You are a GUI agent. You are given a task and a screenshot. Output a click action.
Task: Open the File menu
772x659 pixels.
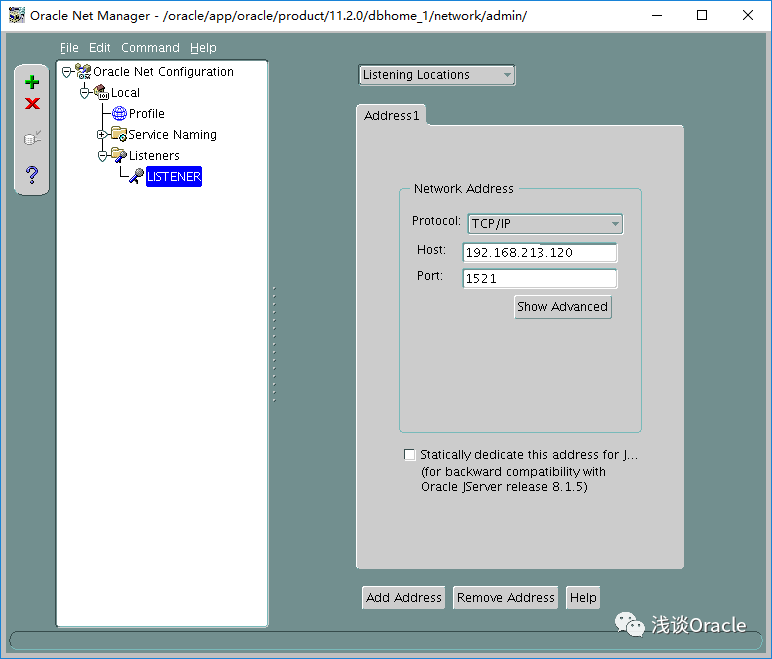(69, 48)
